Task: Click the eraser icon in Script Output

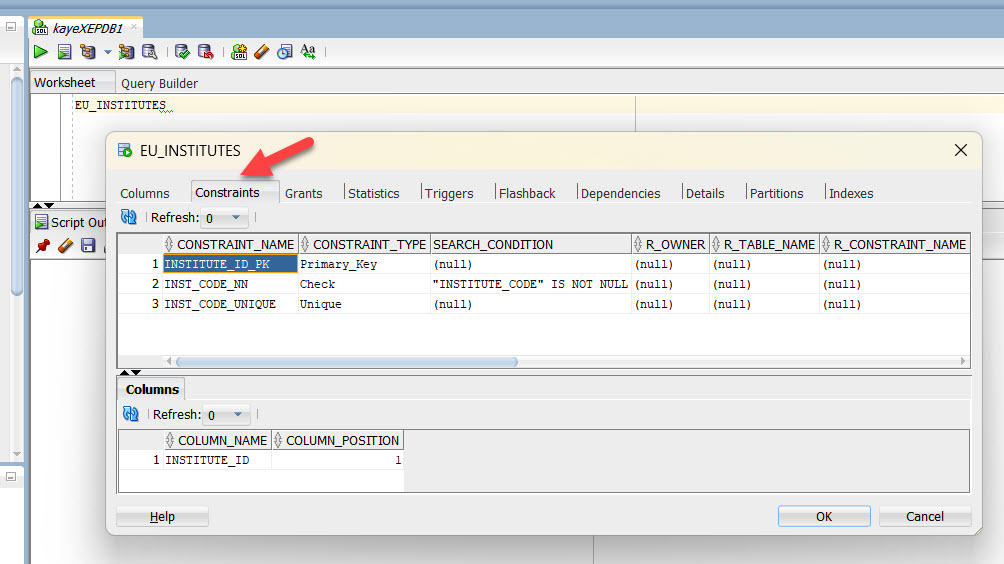Action: point(65,246)
